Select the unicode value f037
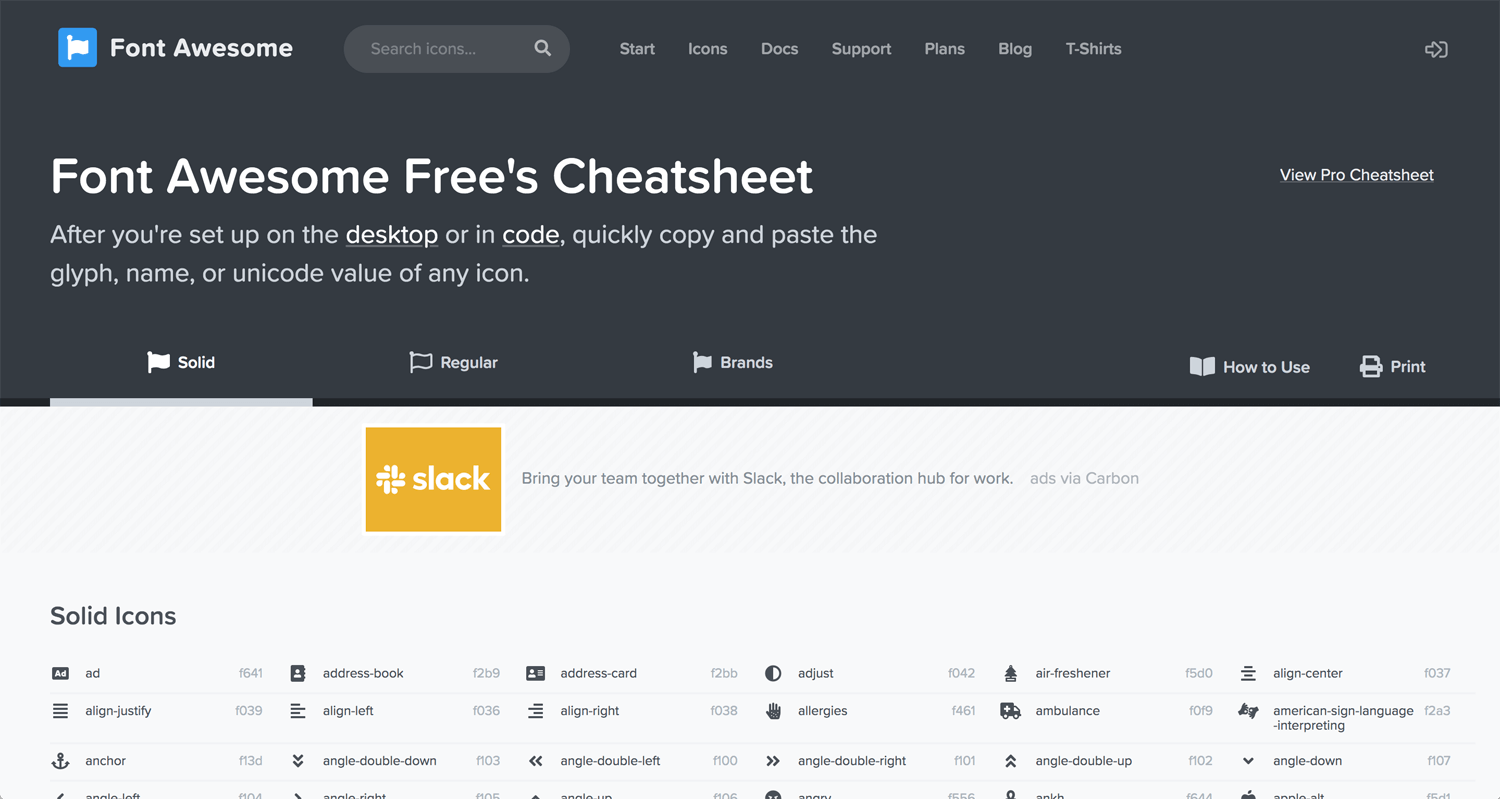Screen dimensions: 1500x799 [1437, 673]
